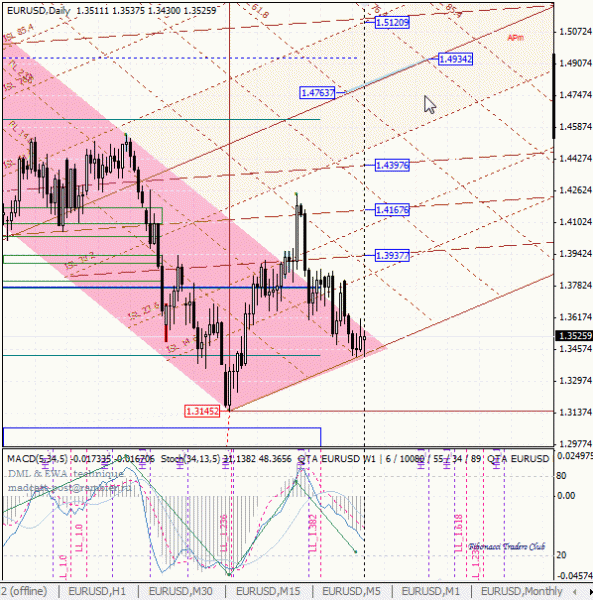Open the EURUSD,M30 chart tab
This screenshot has height=600, width=593.
[181, 591]
